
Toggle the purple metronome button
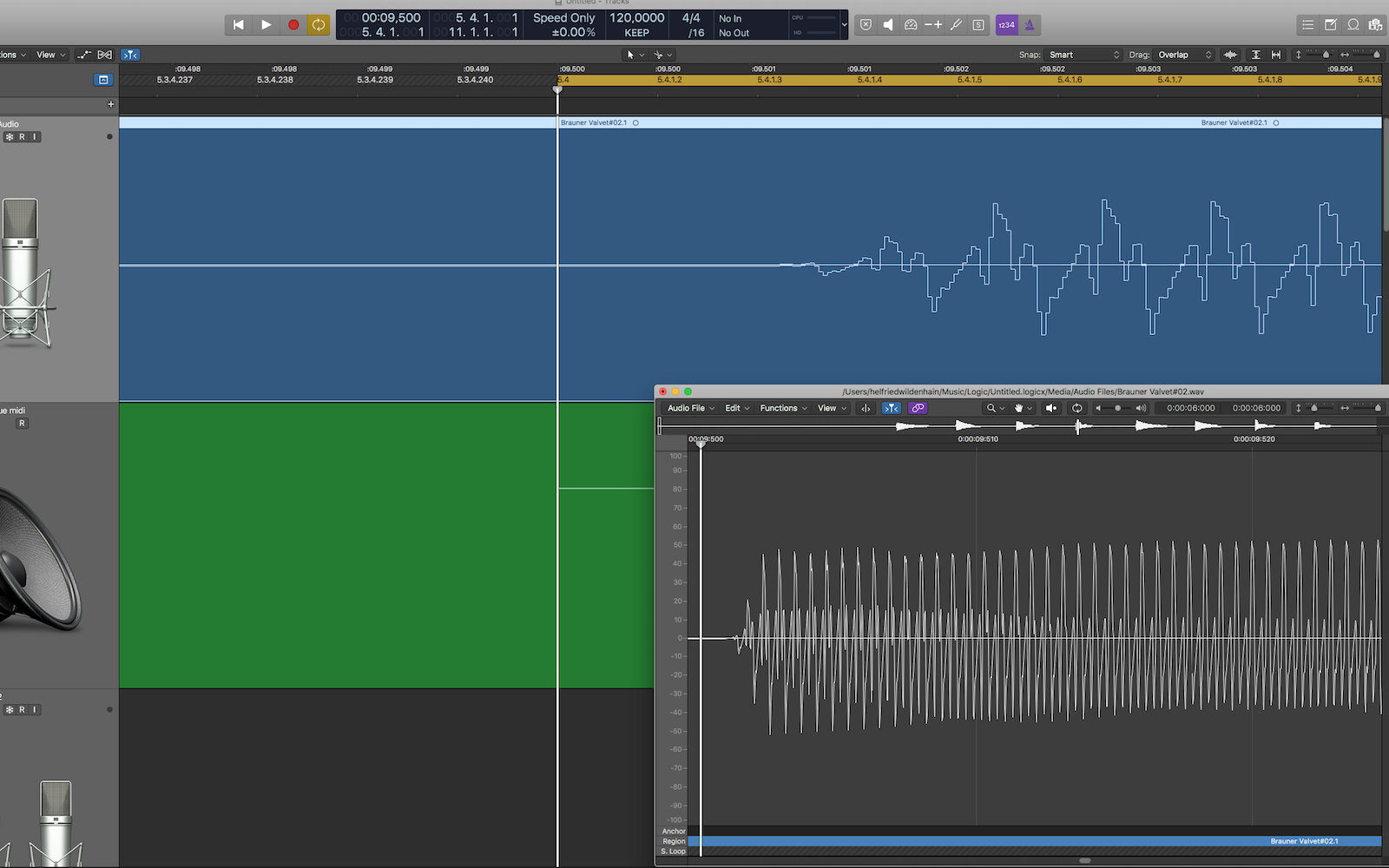point(1030,25)
